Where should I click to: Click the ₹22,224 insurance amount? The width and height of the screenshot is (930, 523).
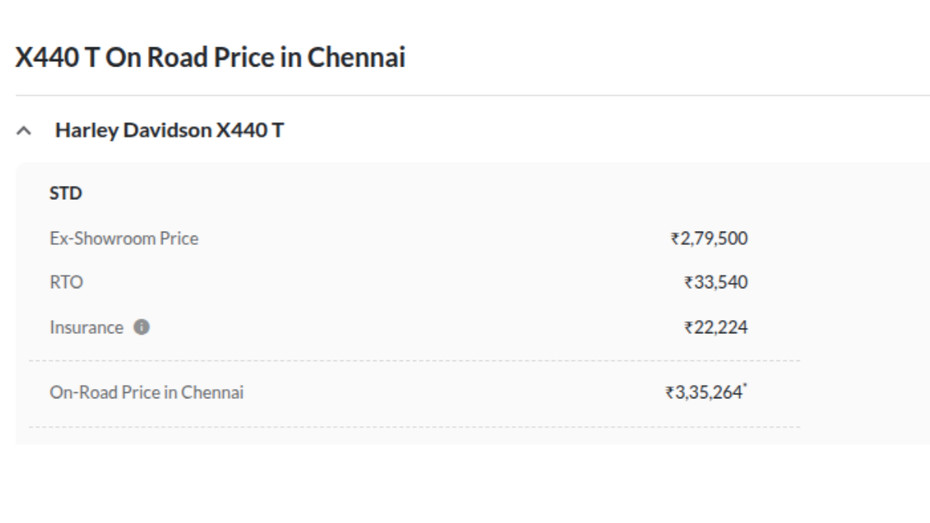716,327
